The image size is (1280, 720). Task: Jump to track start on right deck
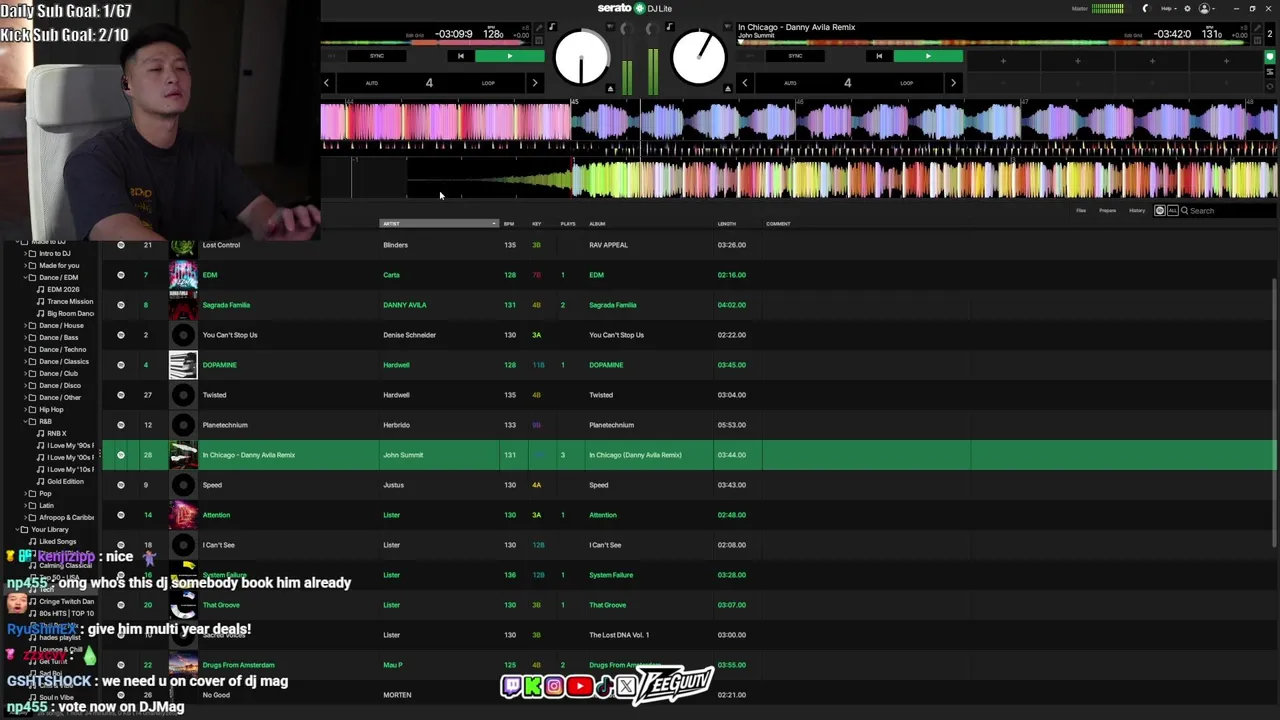click(879, 56)
